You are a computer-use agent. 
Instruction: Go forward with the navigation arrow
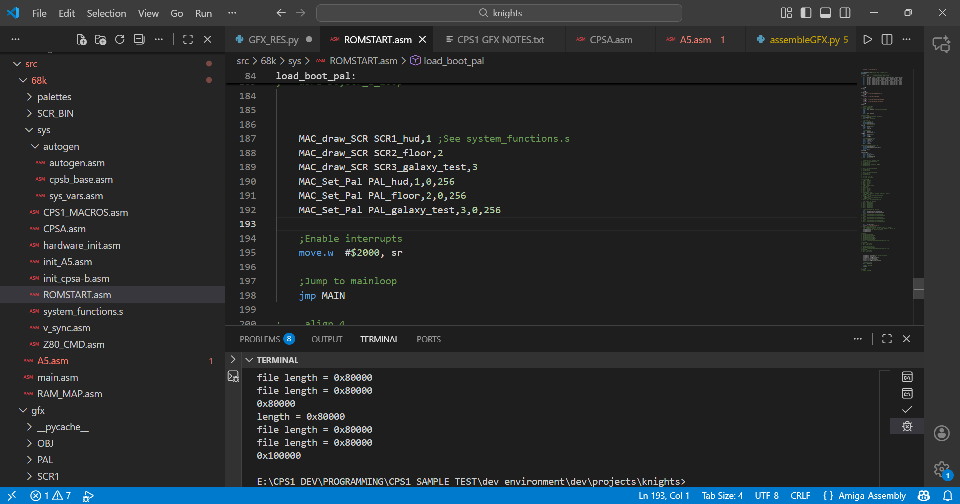click(301, 13)
